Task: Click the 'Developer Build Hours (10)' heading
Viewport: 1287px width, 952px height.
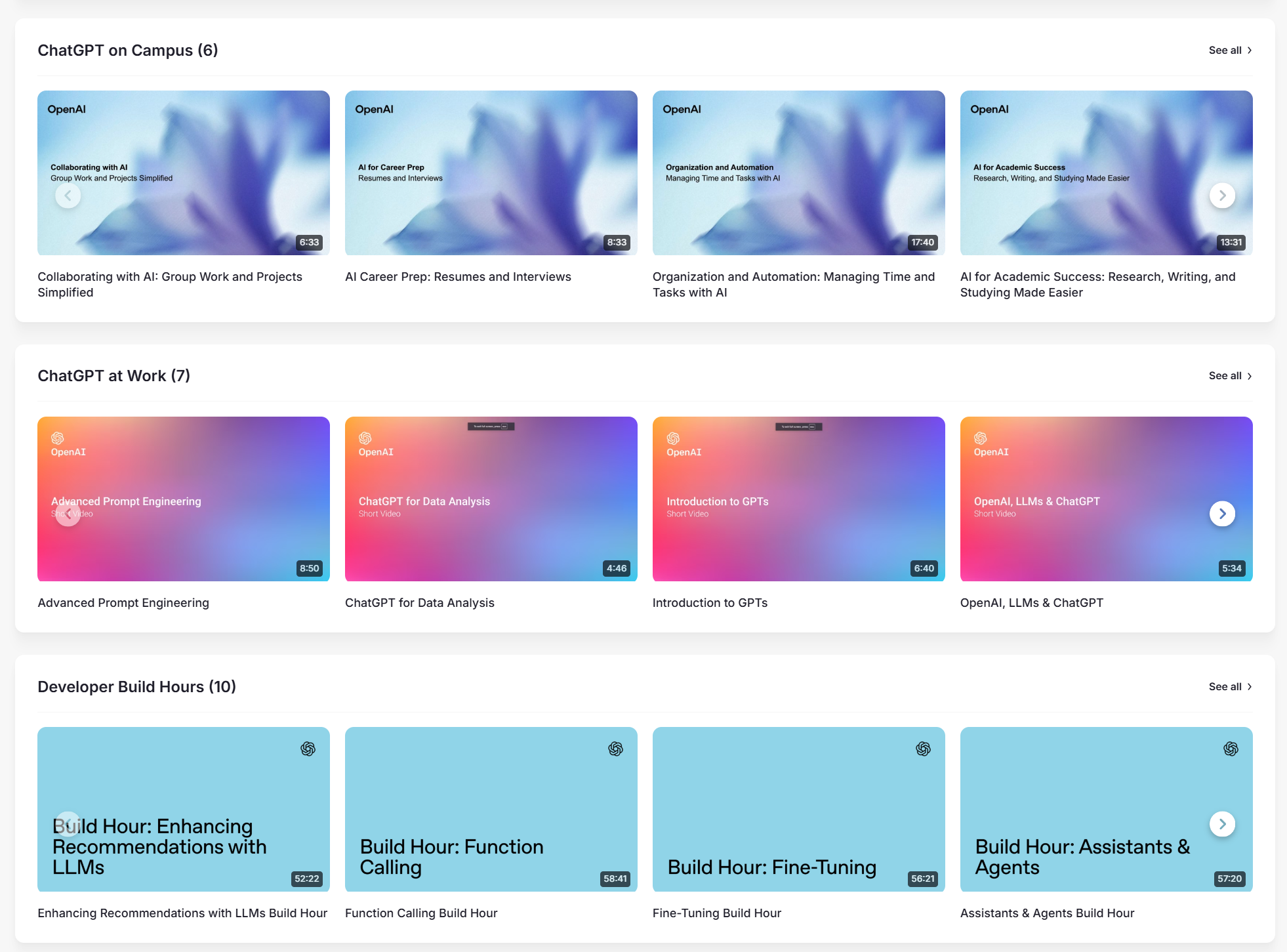Action: pyautogui.click(x=137, y=687)
